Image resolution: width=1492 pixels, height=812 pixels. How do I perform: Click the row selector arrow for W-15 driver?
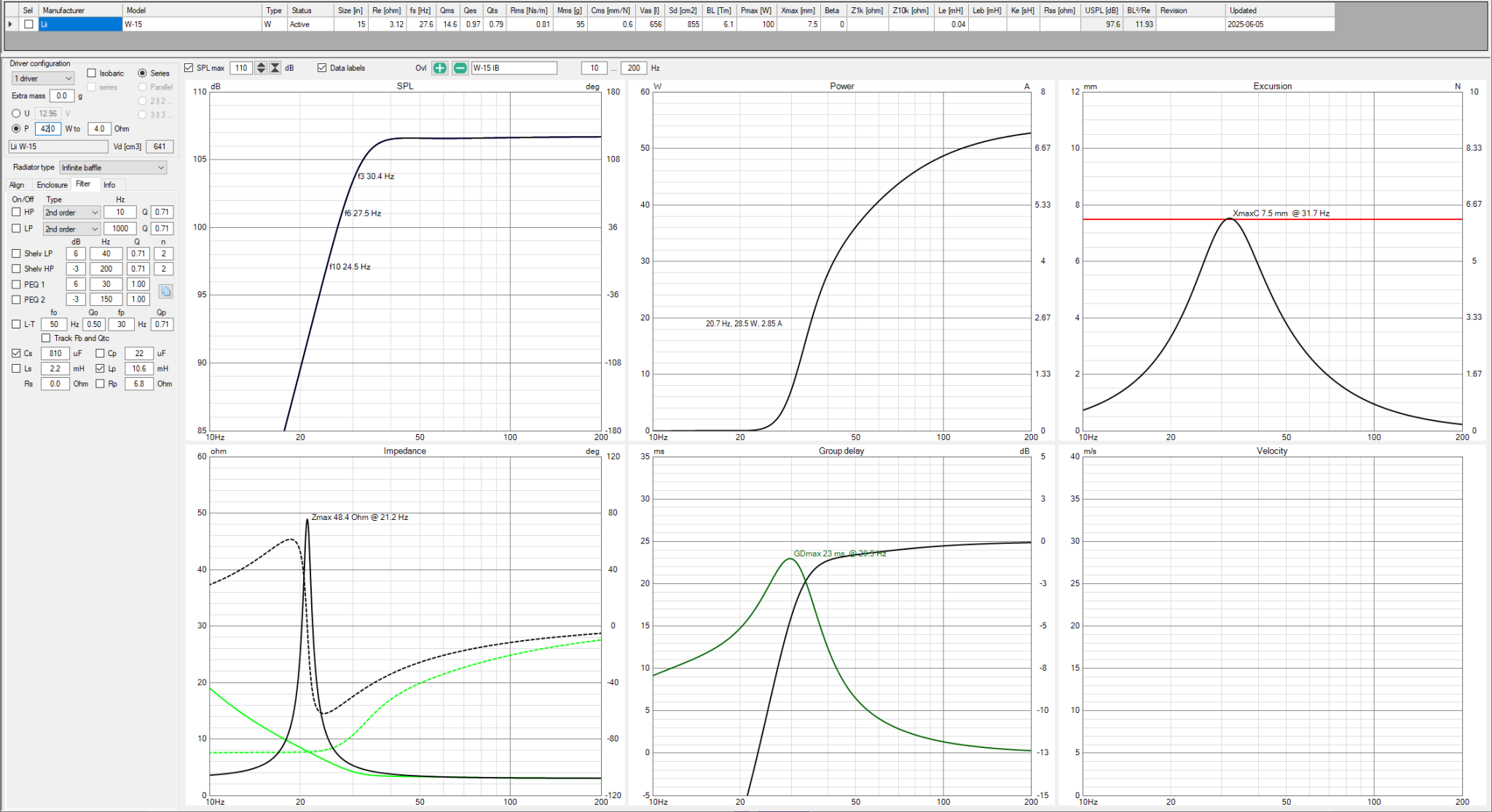point(10,24)
